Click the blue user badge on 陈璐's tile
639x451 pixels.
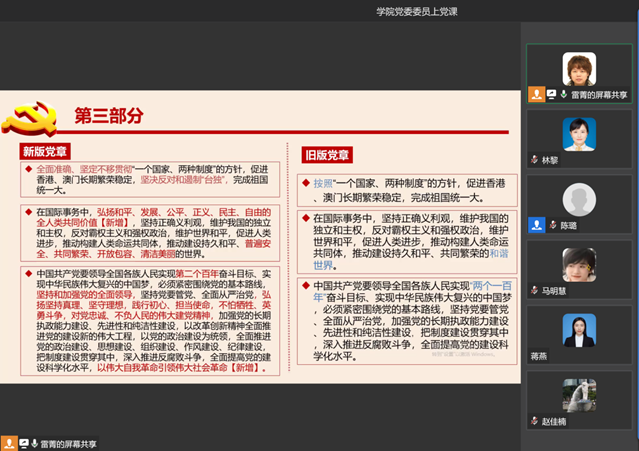click(x=536, y=225)
